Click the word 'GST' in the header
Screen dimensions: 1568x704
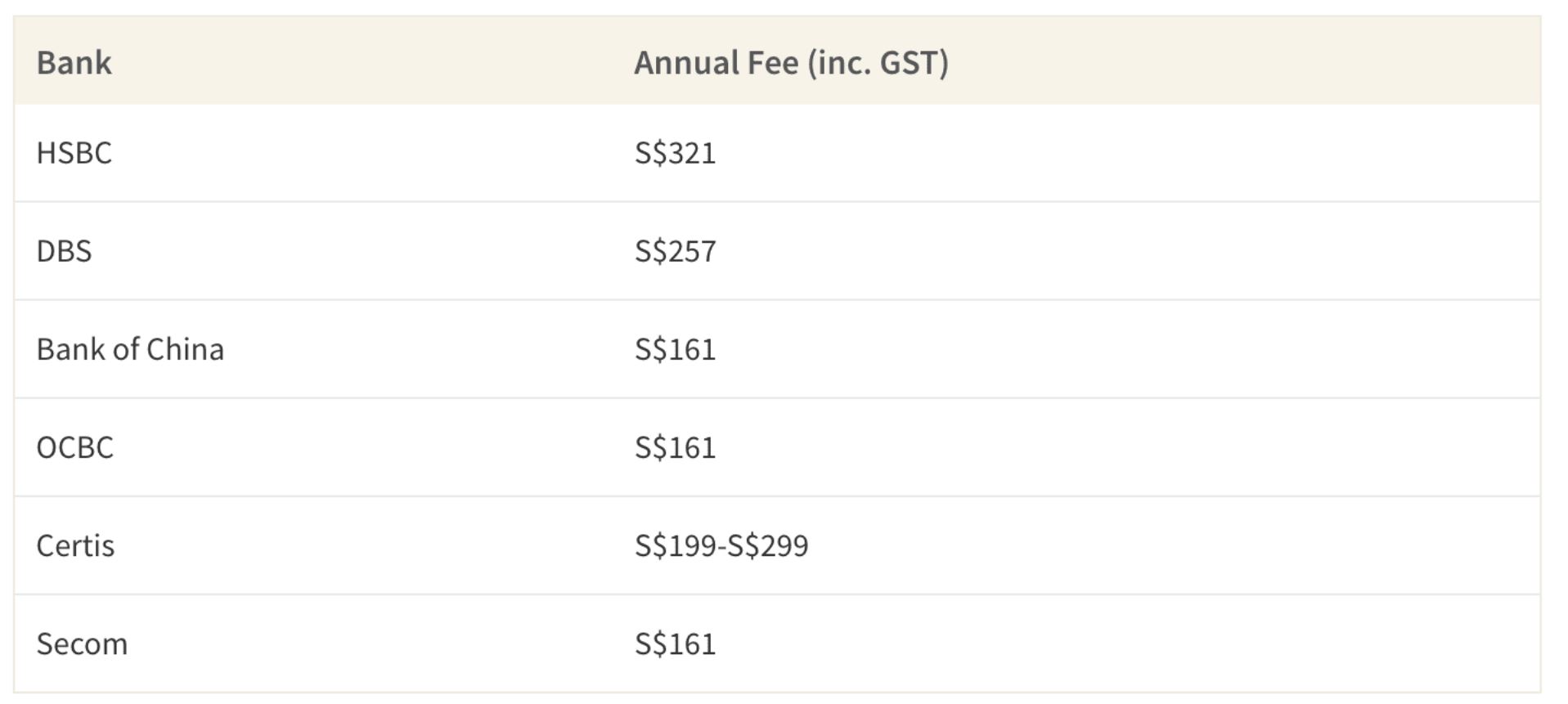(910, 63)
